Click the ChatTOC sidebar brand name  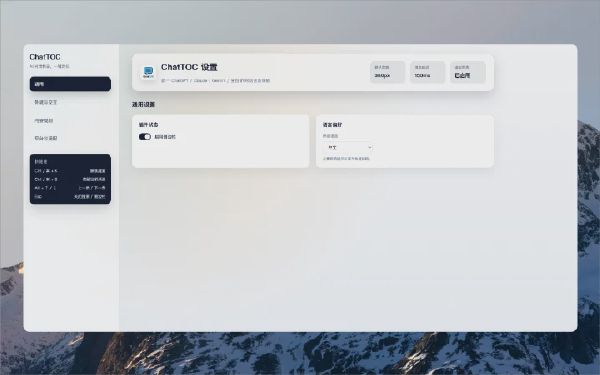pos(45,57)
